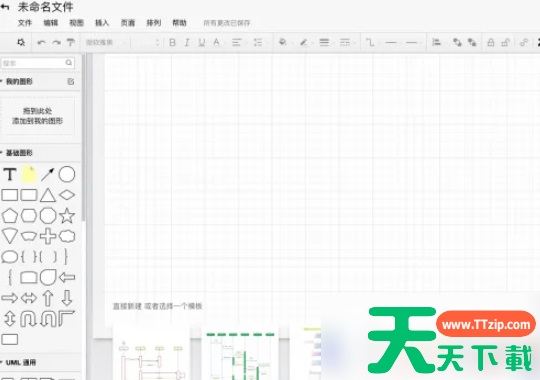This screenshot has width=540, height=380.
Task: Open the first sequence diagram template thumbnail
Action: tap(152, 353)
